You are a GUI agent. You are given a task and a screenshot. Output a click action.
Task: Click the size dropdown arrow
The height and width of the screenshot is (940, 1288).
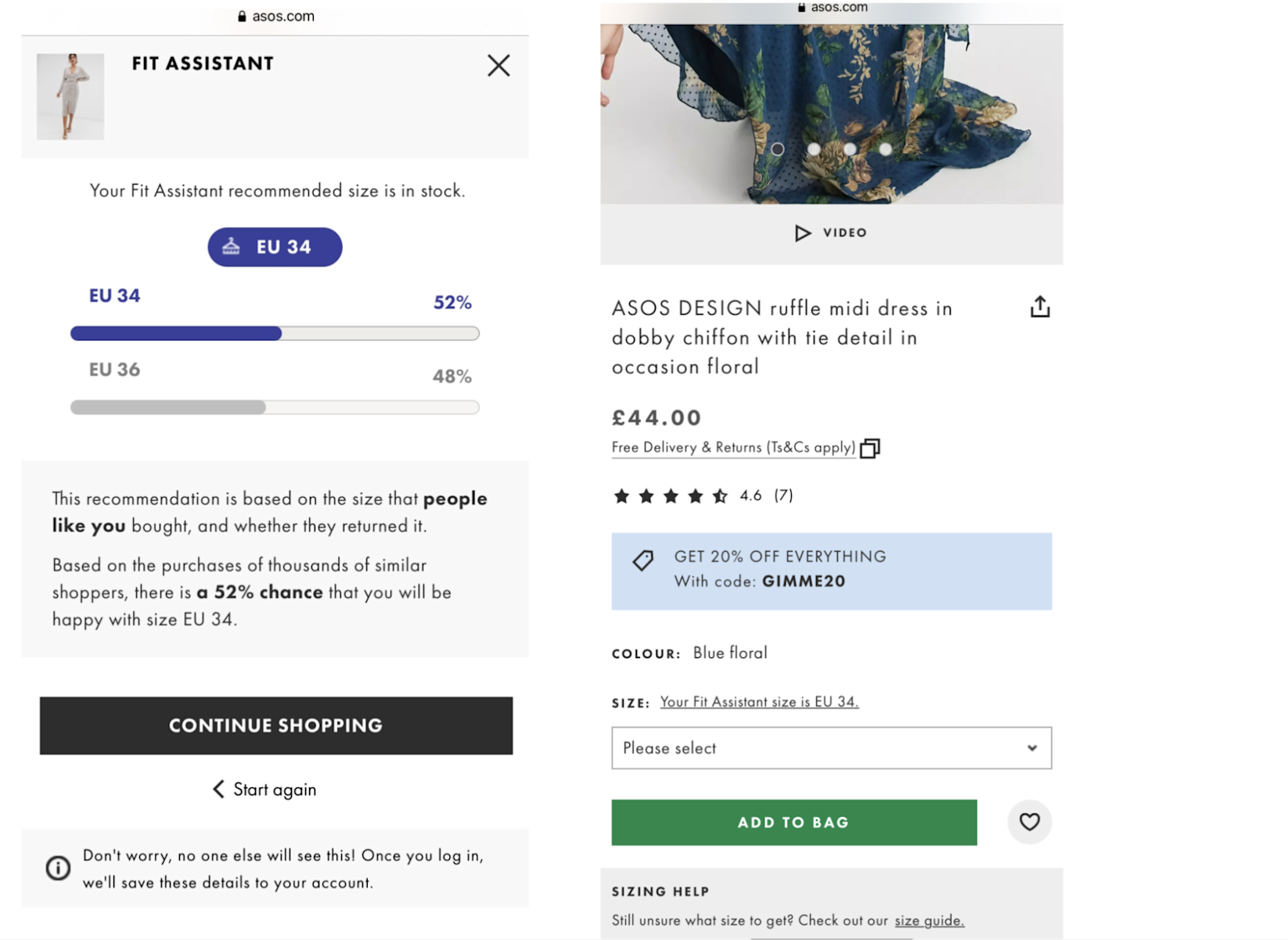coord(1032,748)
